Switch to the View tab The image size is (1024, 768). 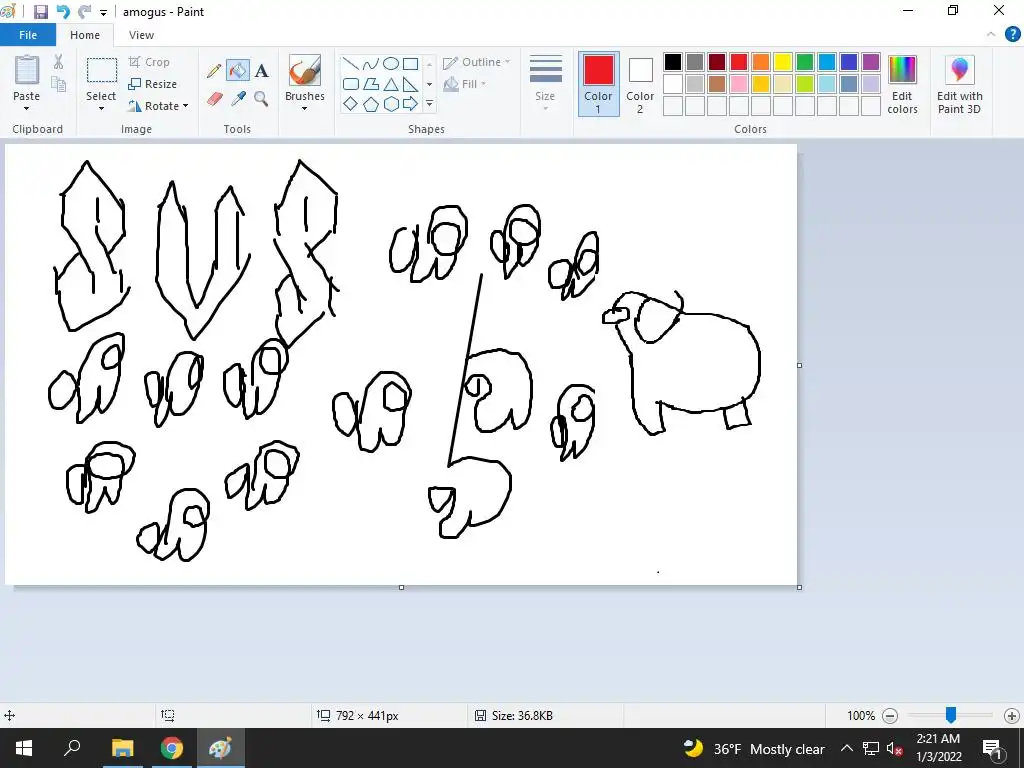coord(141,35)
